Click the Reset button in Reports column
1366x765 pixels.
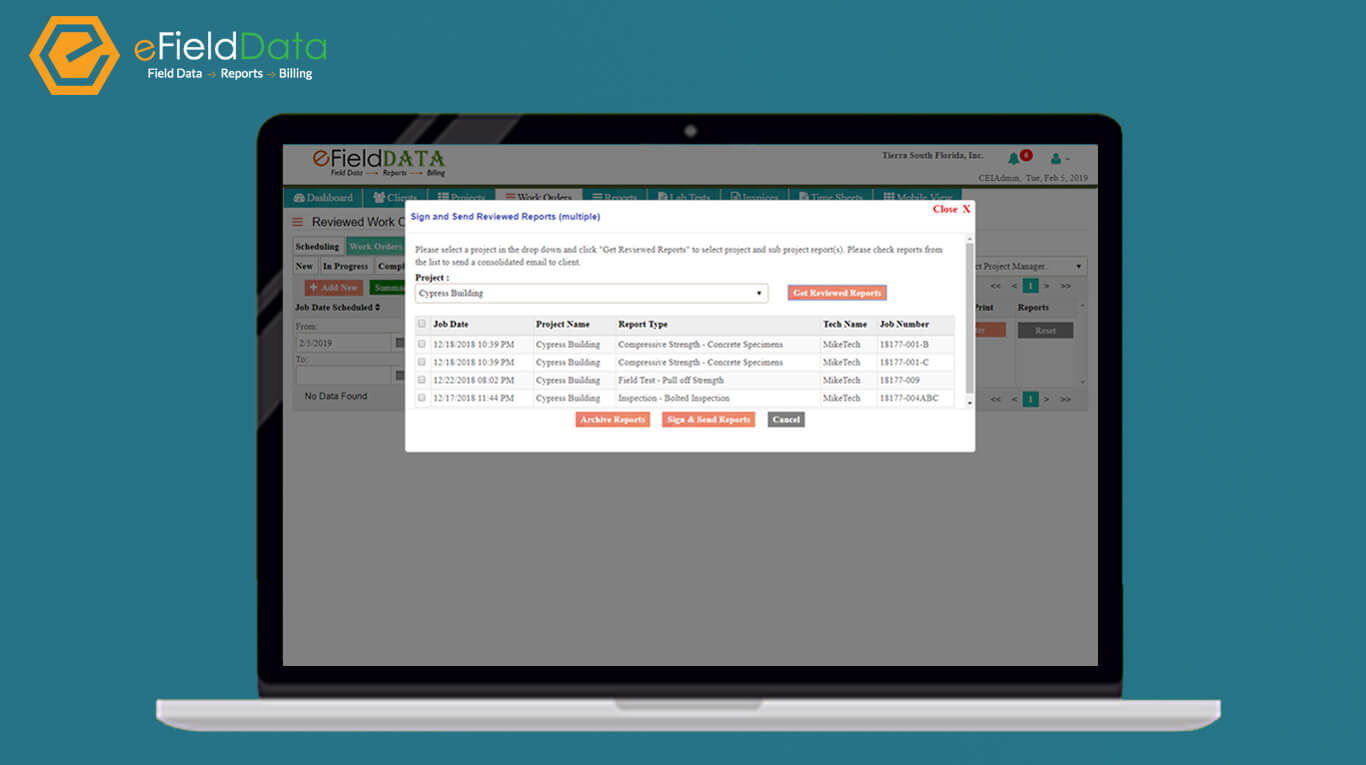point(1045,330)
